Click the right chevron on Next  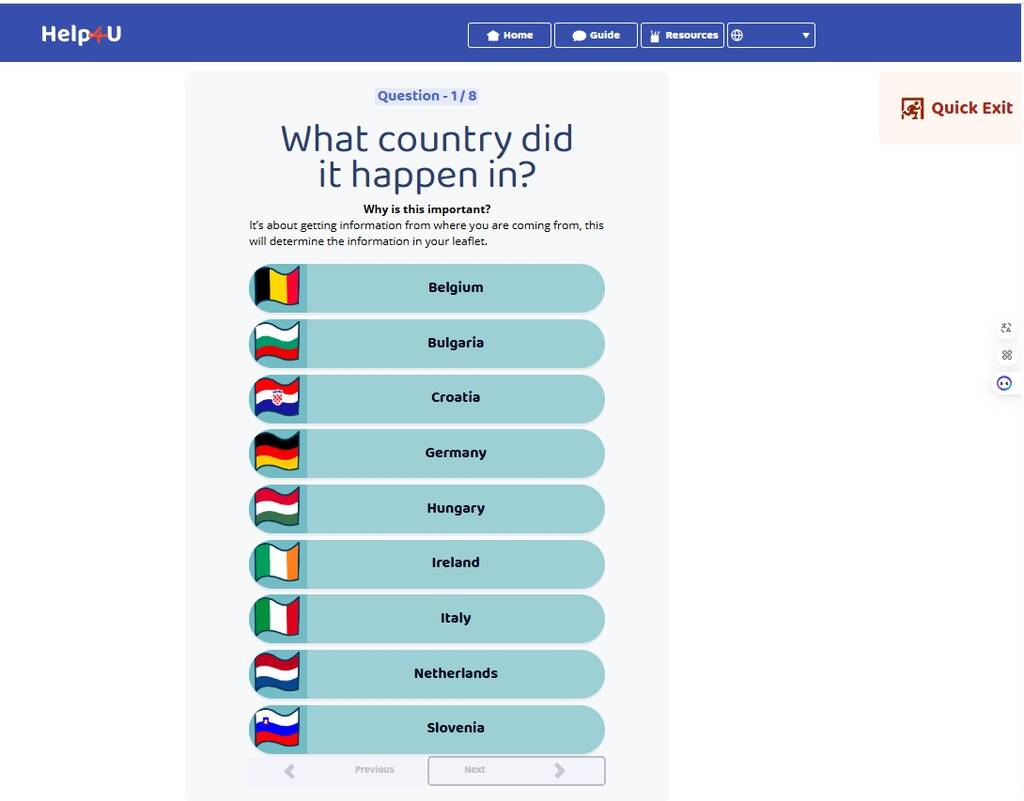point(559,770)
